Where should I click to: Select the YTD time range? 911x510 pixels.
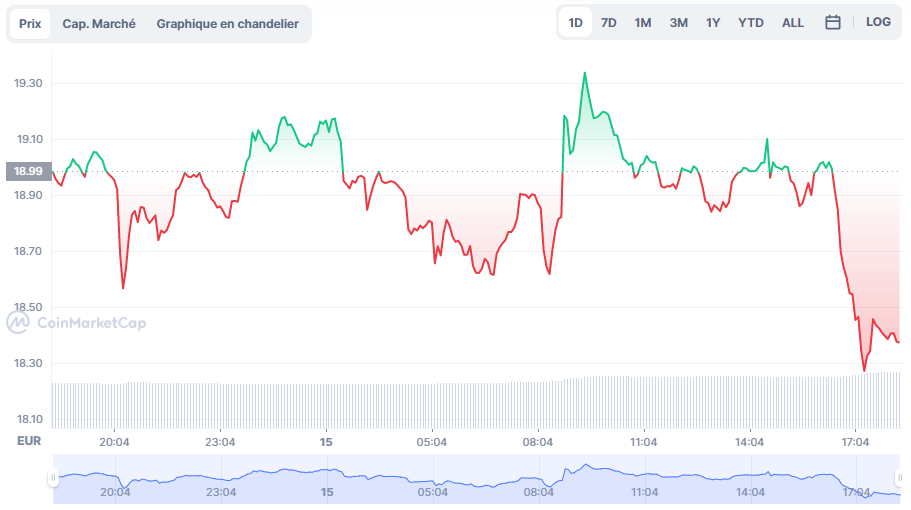(x=751, y=23)
